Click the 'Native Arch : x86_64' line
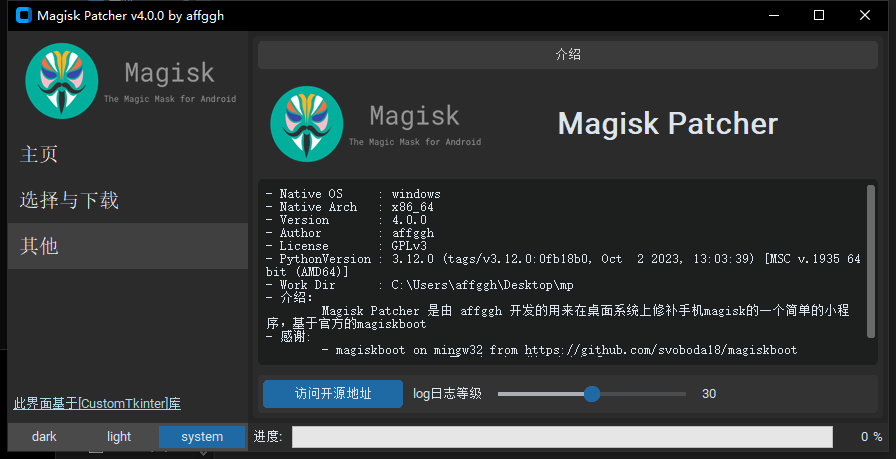This screenshot has height=459, width=896. [350, 207]
